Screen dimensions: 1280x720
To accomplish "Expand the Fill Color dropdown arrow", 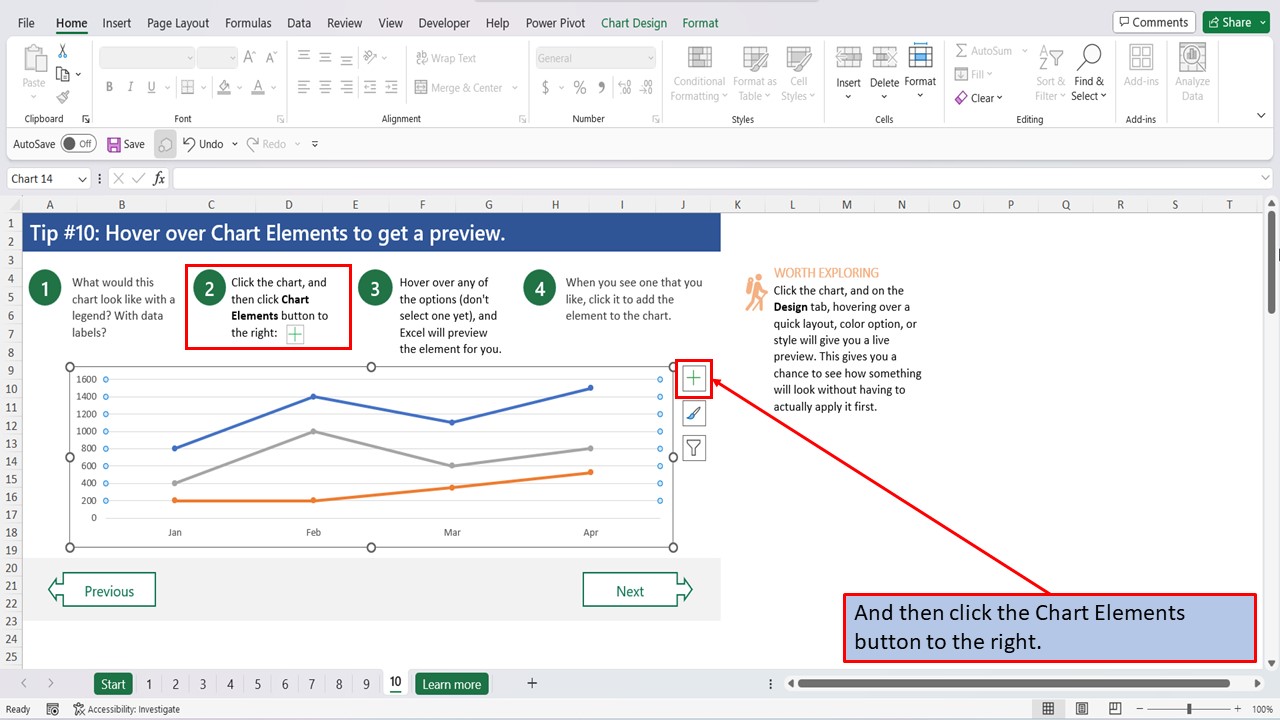I will click(237, 89).
